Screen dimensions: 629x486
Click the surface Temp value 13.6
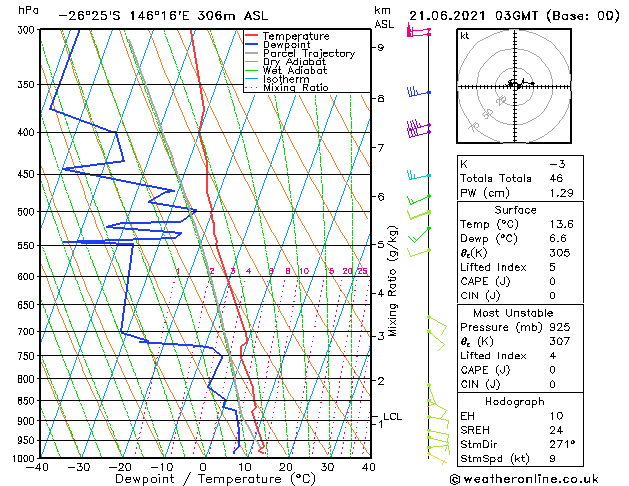click(x=561, y=224)
